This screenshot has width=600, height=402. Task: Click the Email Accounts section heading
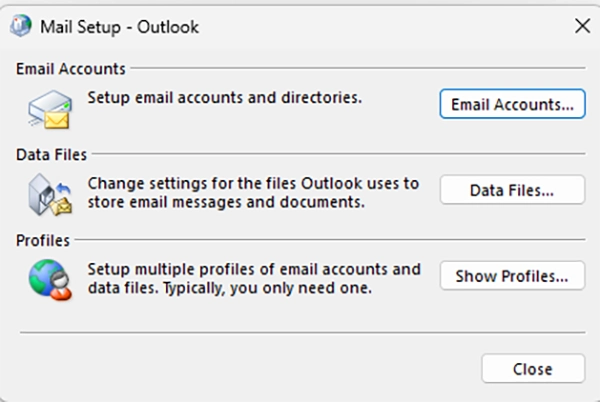click(x=71, y=69)
